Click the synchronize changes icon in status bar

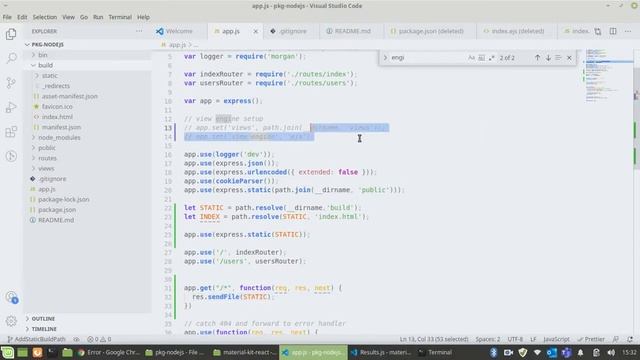tap(76, 339)
